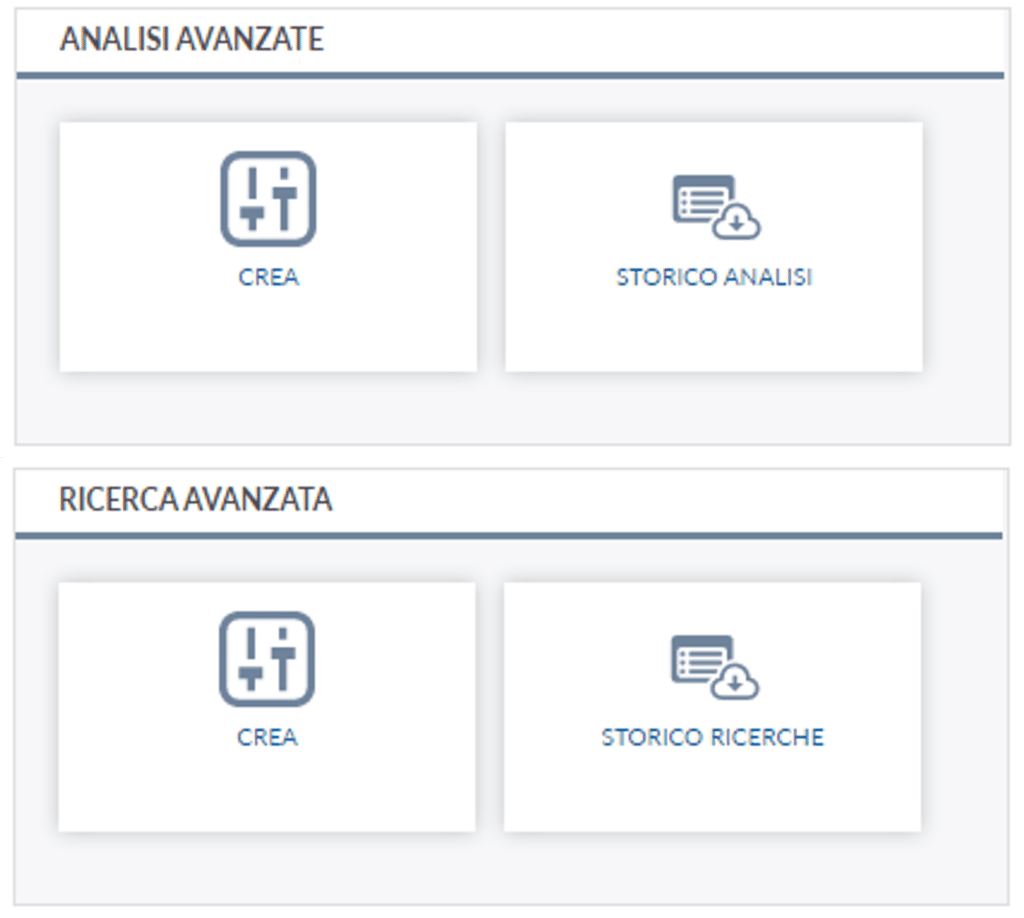1024x918 pixels.
Task: Click the Storico Analisi cloud download icon
Action: click(x=715, y=207)
